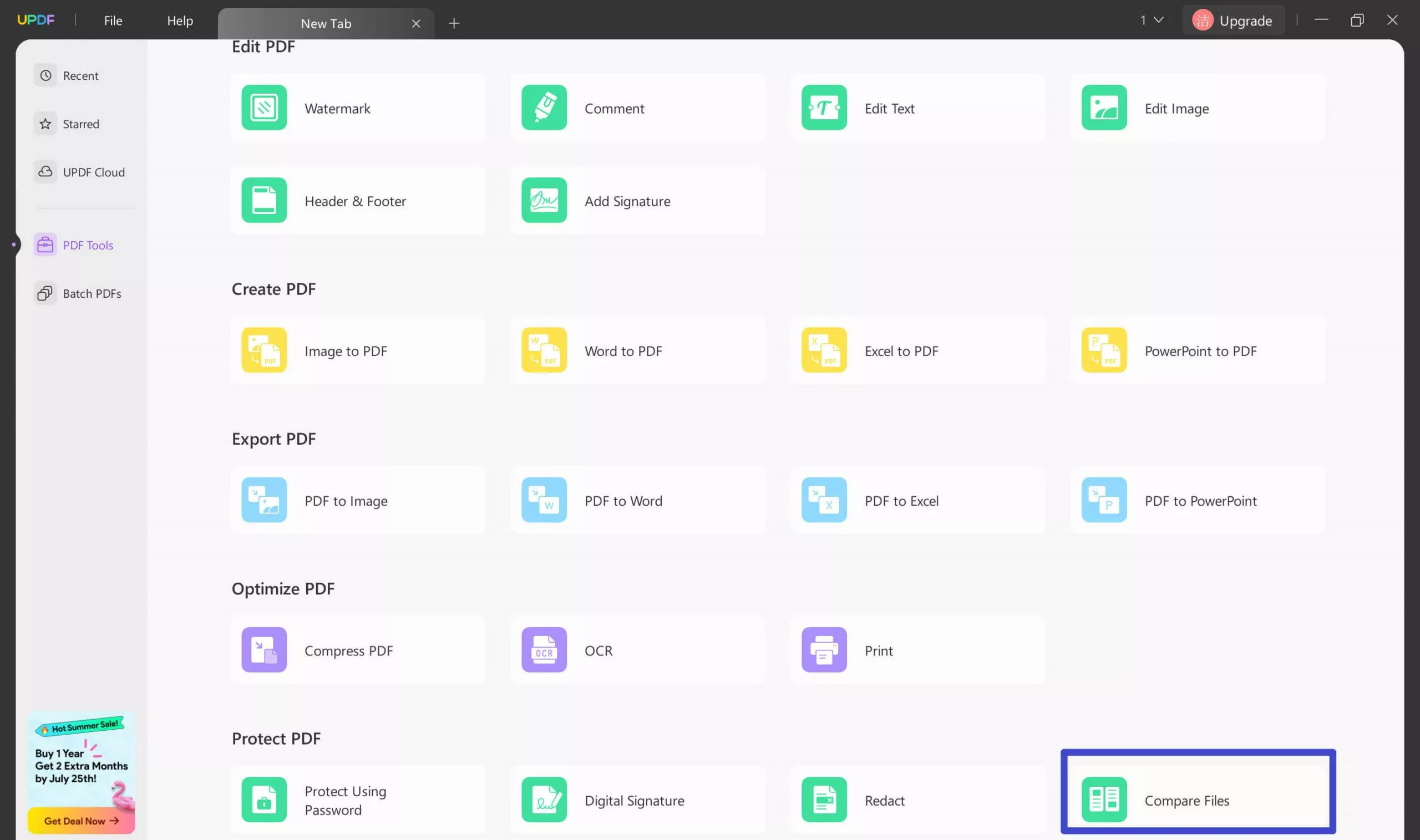Open the Help menu

pos(180,21)
